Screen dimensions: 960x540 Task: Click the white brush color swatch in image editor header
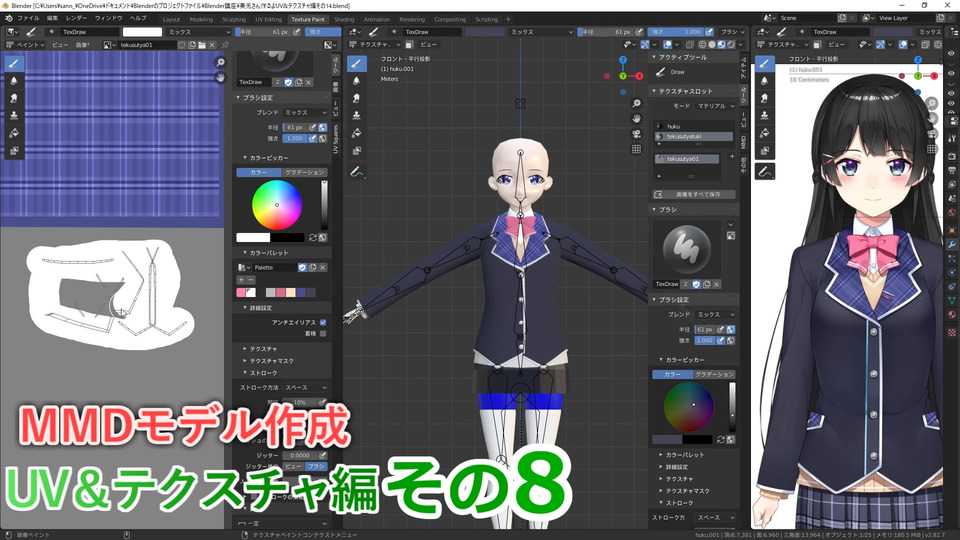tap(142, 32)
